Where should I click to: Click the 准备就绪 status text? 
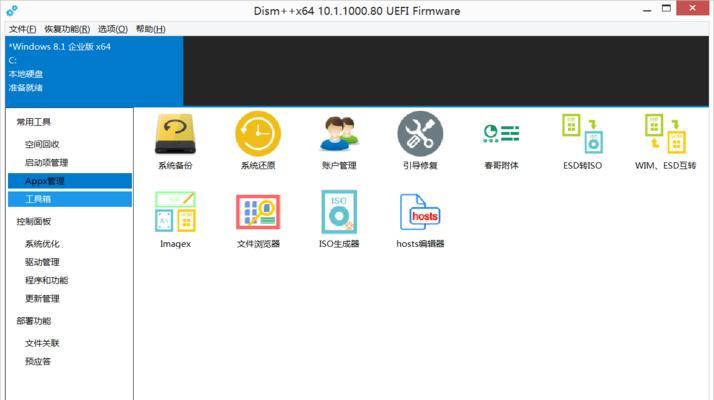(x=26, y=87)
